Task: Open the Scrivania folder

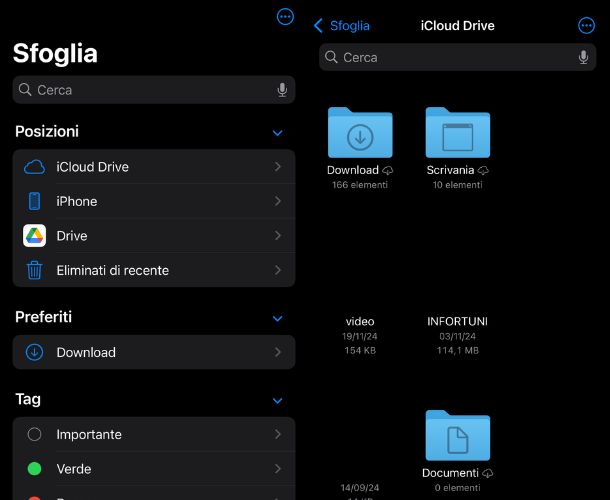Action: (458, 133)
